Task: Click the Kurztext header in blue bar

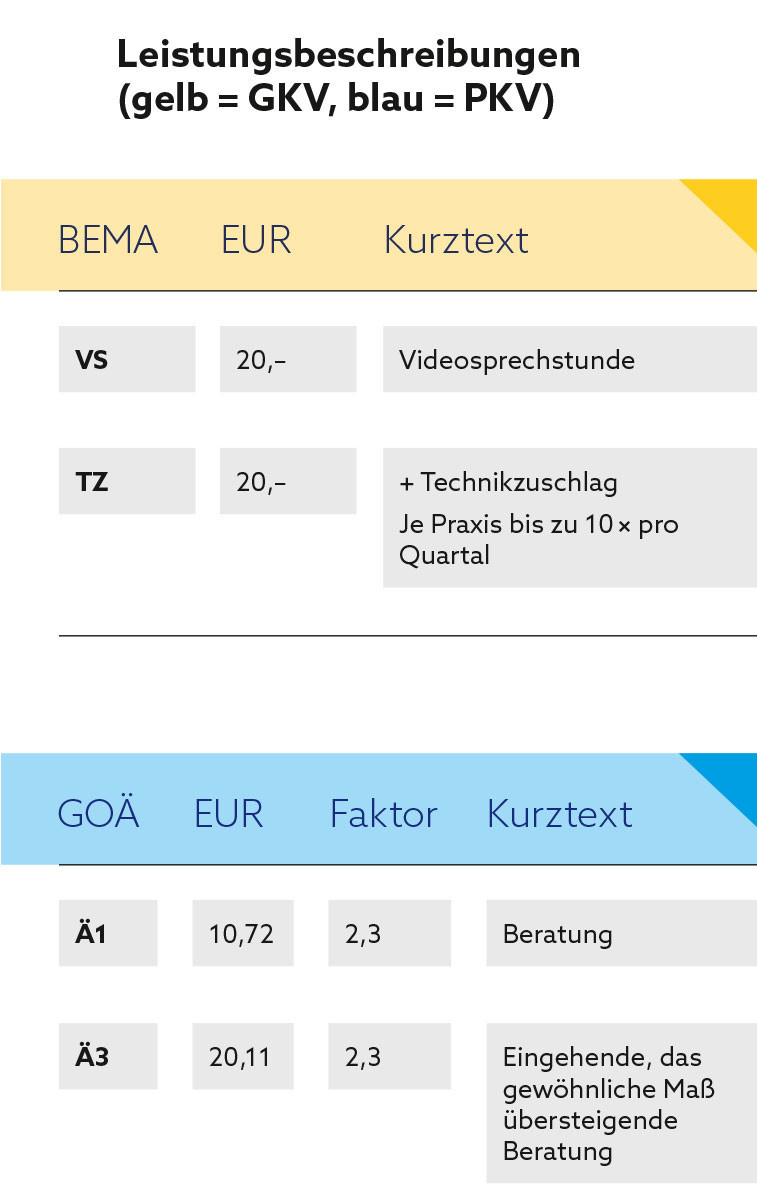Action: [559, 814]
